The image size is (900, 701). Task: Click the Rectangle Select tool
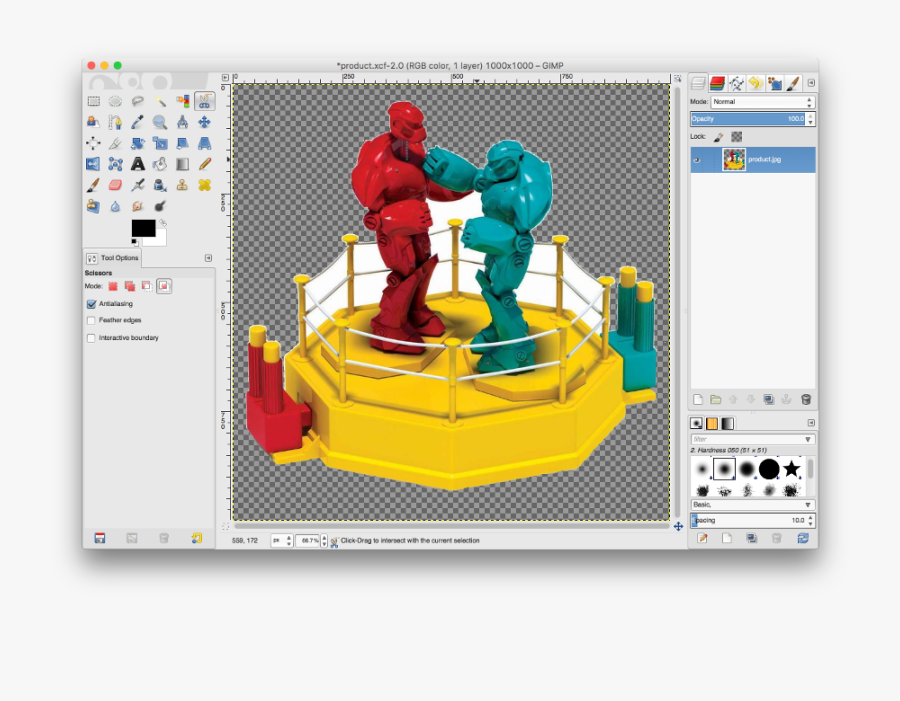(x=93, y=101)
